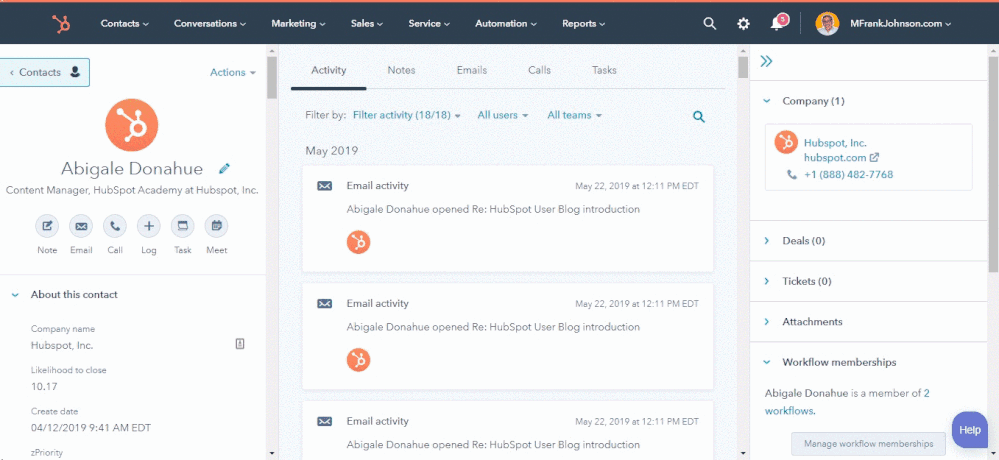Click the large contact avatar logo

pyautogui.click(x=131, y=125)
